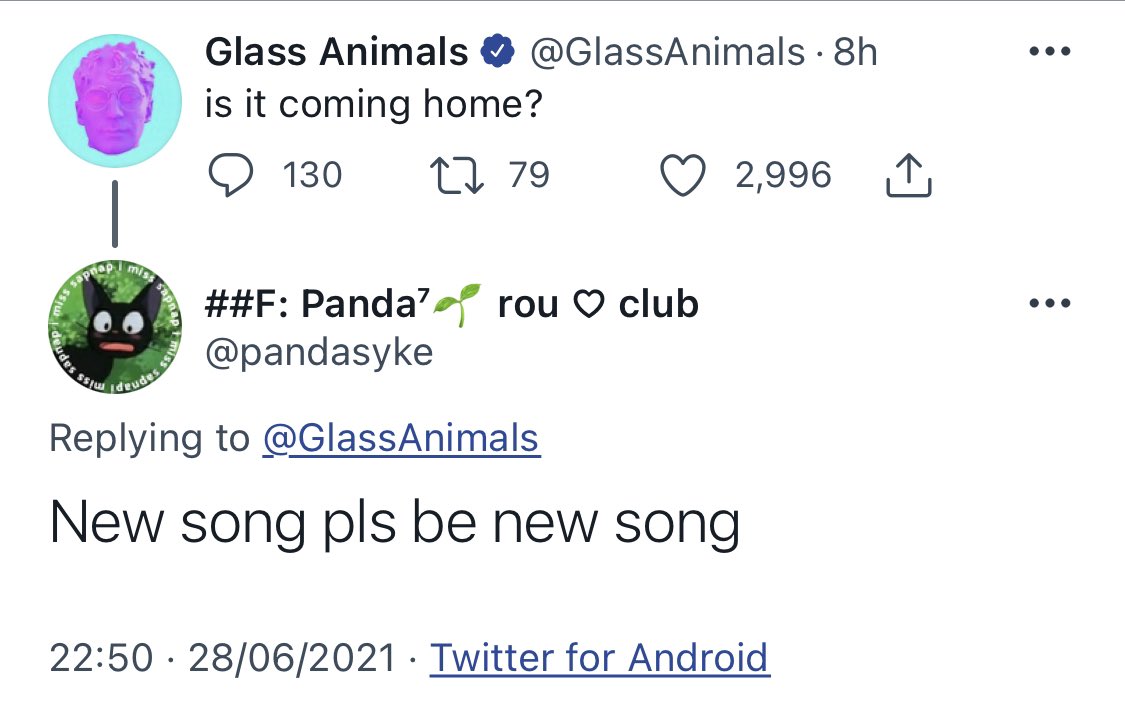View the 130 replies count

pos(312,175)
